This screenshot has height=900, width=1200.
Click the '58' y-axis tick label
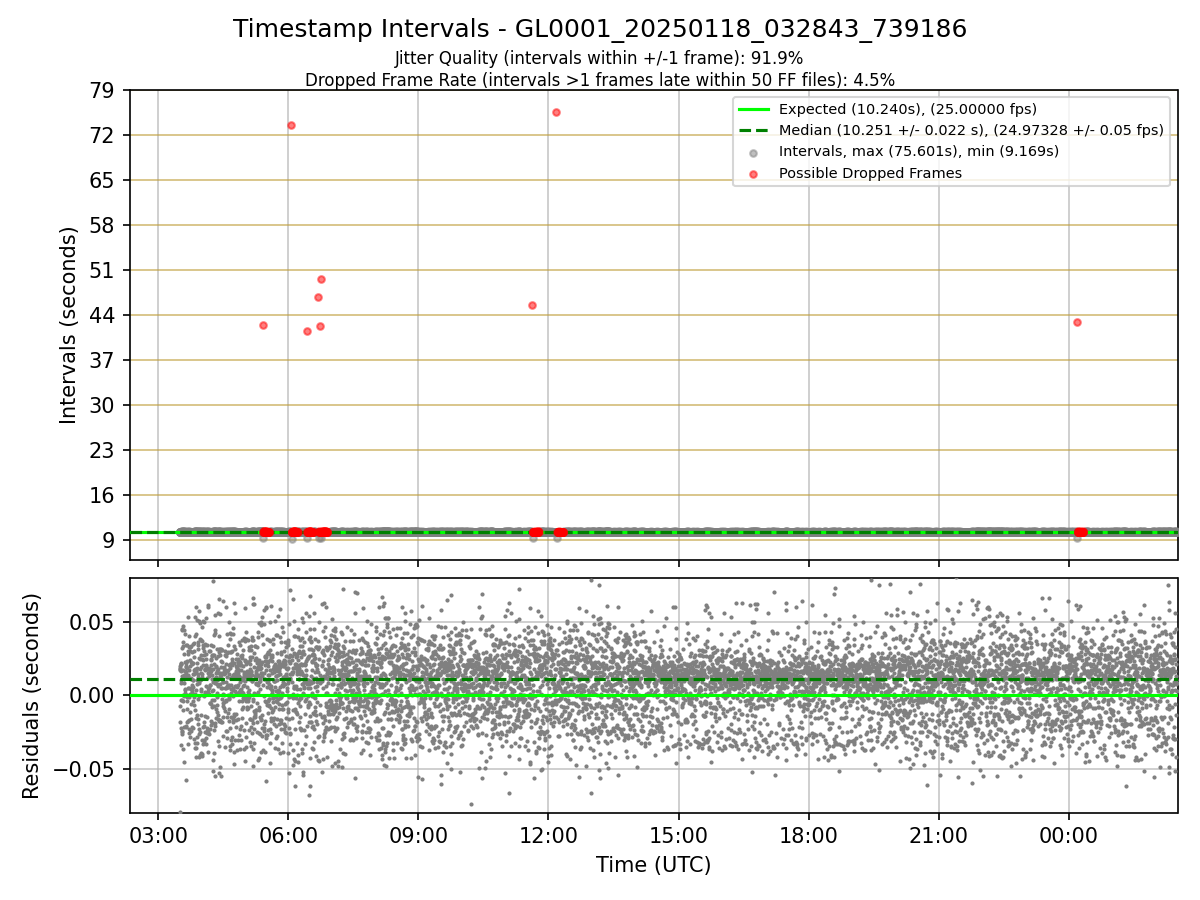pos(104,225)
